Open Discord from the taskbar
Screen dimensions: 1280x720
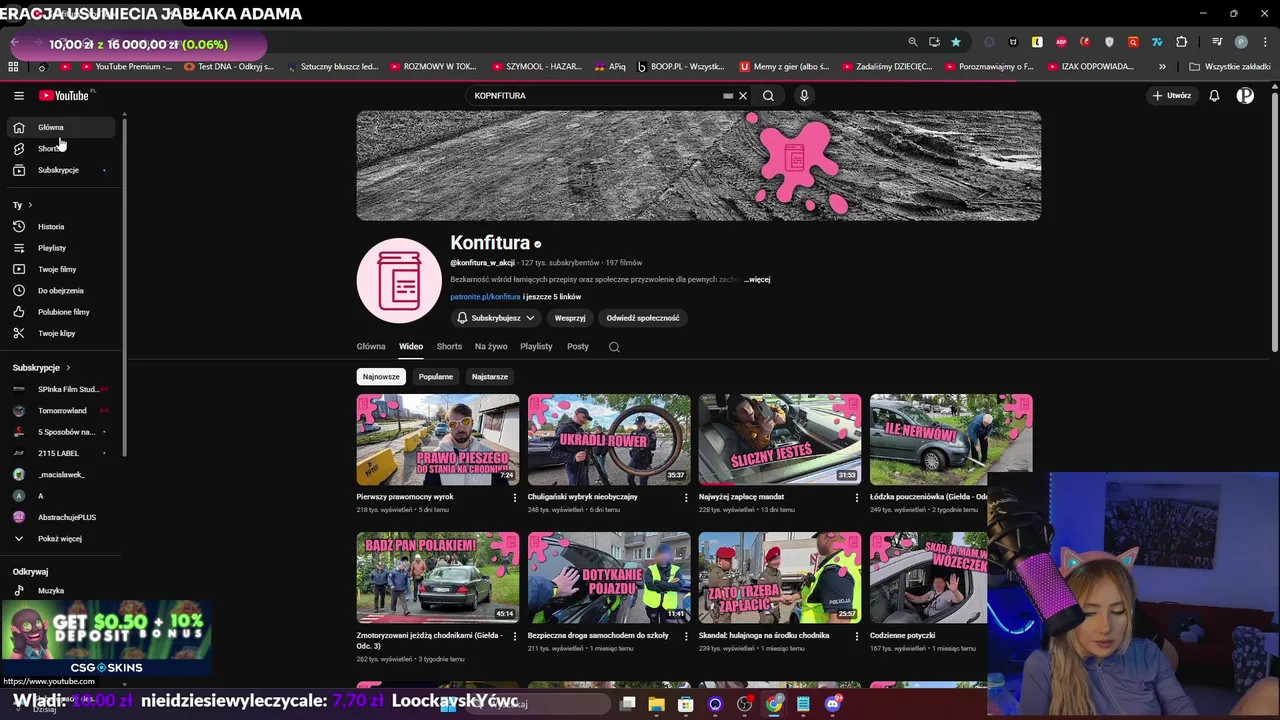(x=833, y=704)
